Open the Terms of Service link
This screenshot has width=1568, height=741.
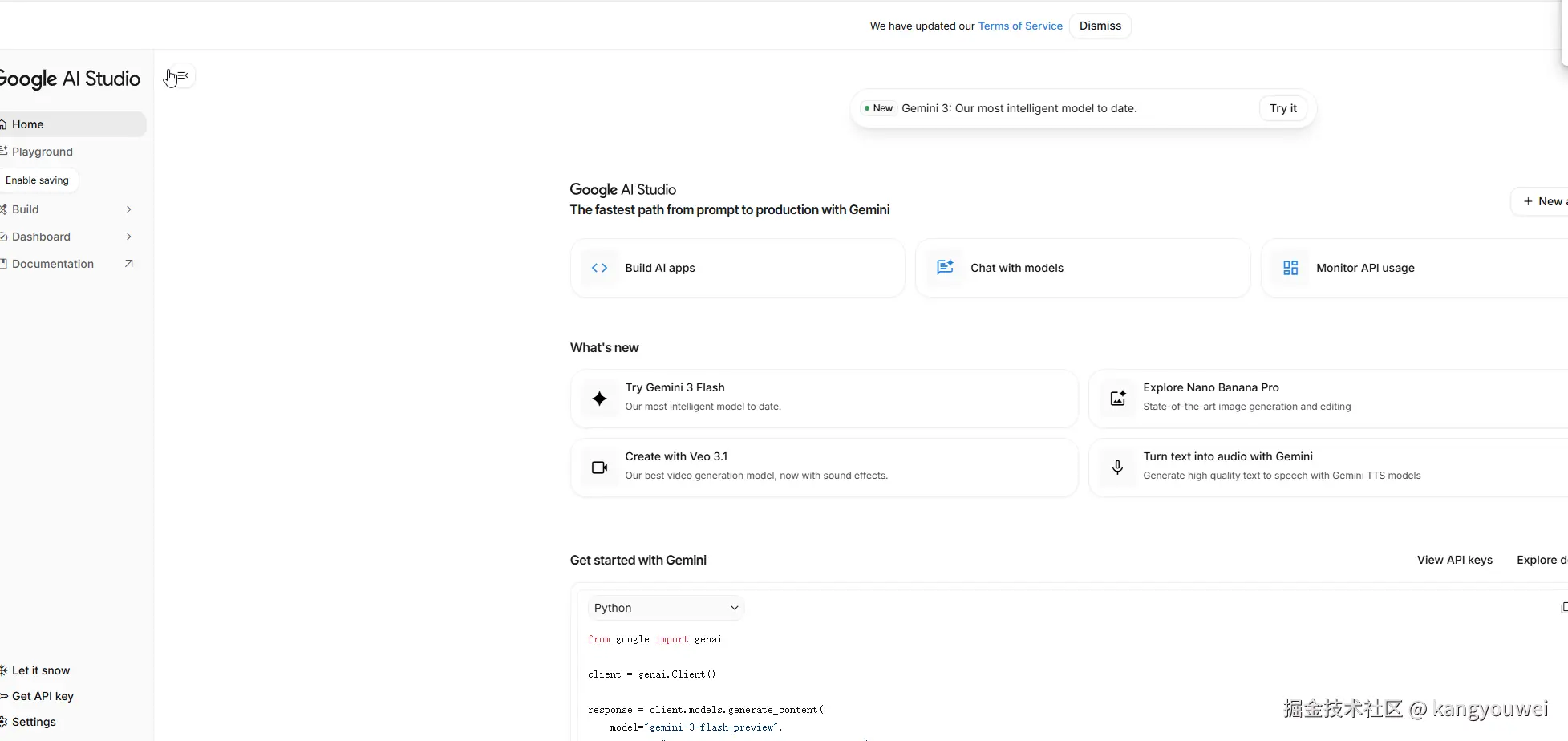click(1020, 26)
